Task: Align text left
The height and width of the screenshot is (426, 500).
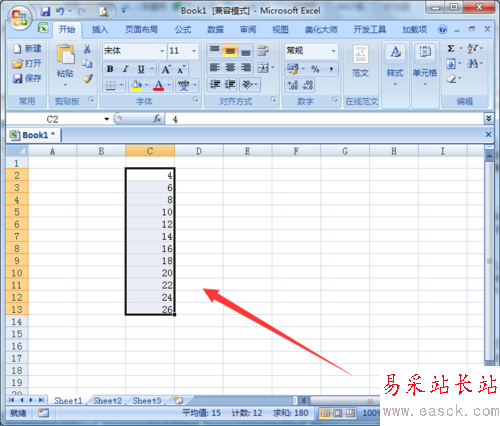Action: tap(214, 68)
